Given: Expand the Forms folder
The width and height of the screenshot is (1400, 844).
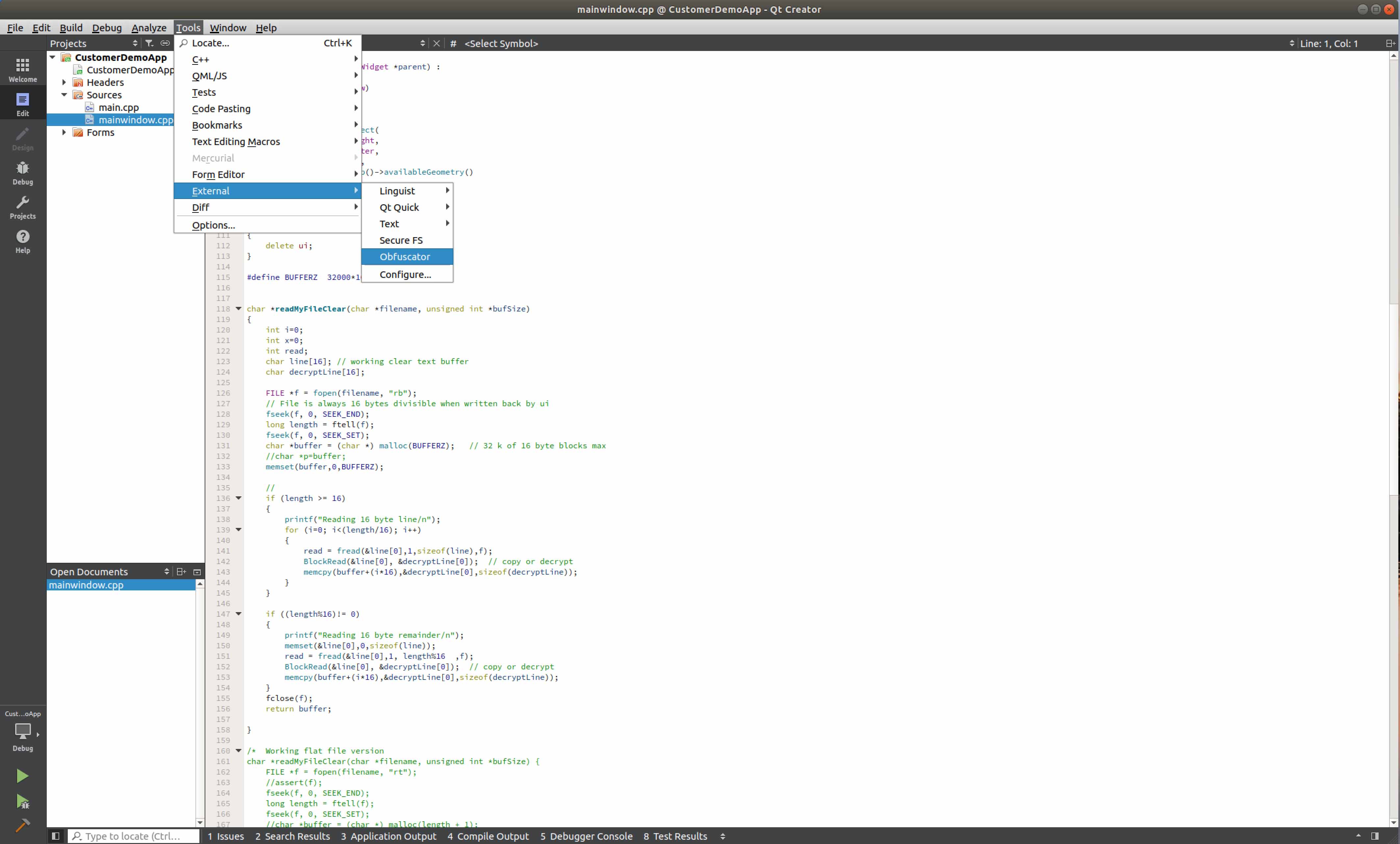Looking at the screenshot, I should [64, 132].
